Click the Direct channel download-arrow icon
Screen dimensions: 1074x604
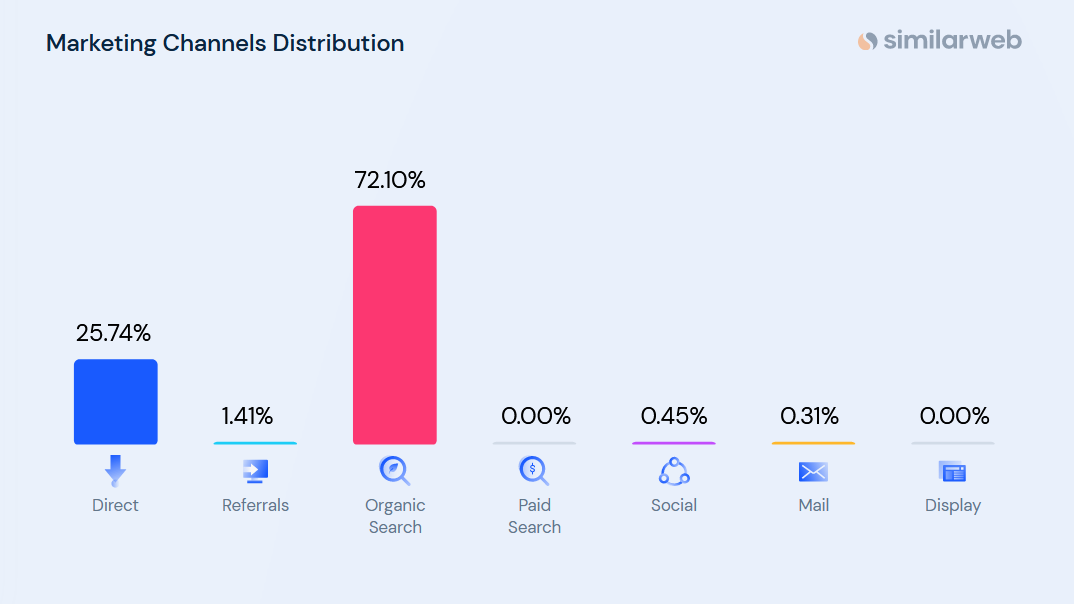click(x=115, y=470)
